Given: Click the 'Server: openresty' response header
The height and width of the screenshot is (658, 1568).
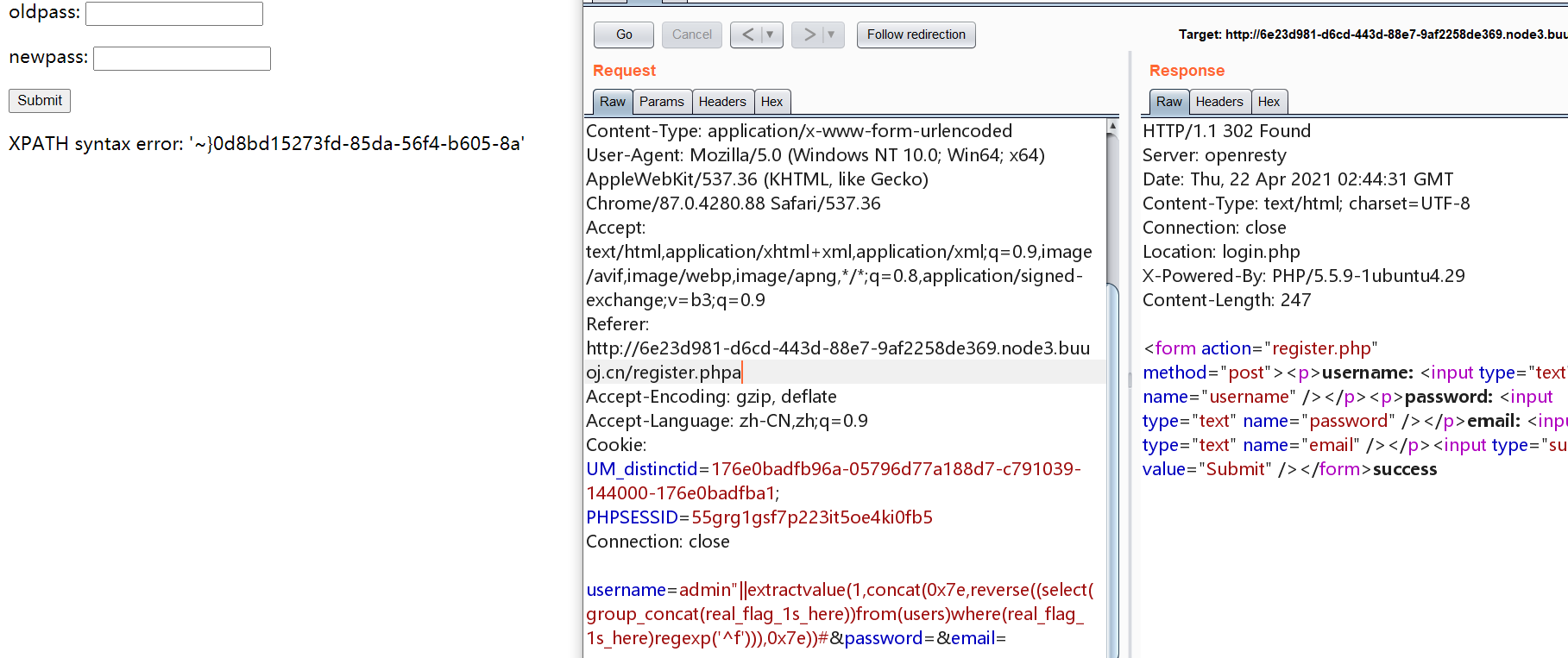Looking at the screenshot, I should (1214, 155).
